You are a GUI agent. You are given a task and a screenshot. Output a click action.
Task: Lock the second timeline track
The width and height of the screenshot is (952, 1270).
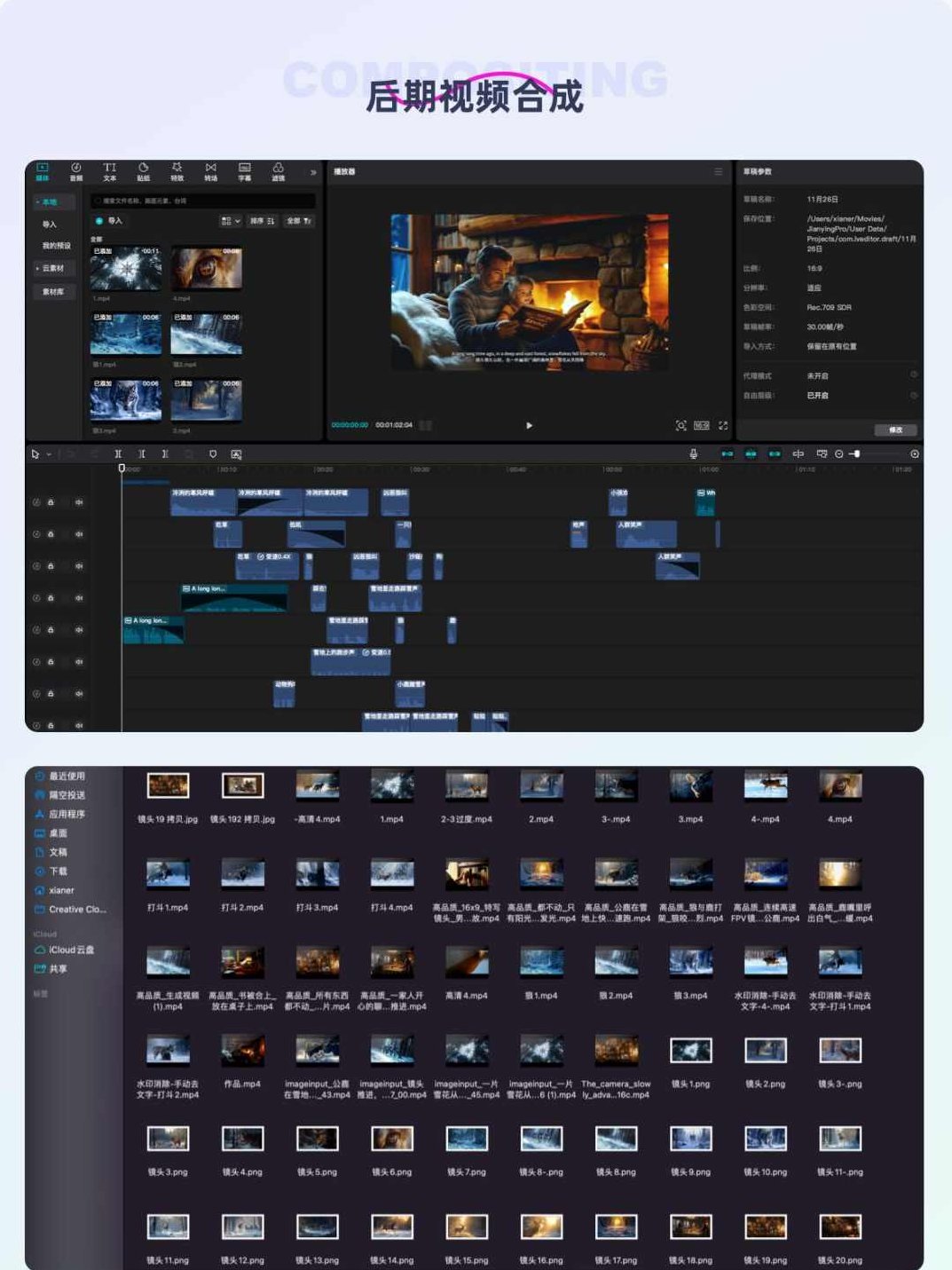(51, 534)
